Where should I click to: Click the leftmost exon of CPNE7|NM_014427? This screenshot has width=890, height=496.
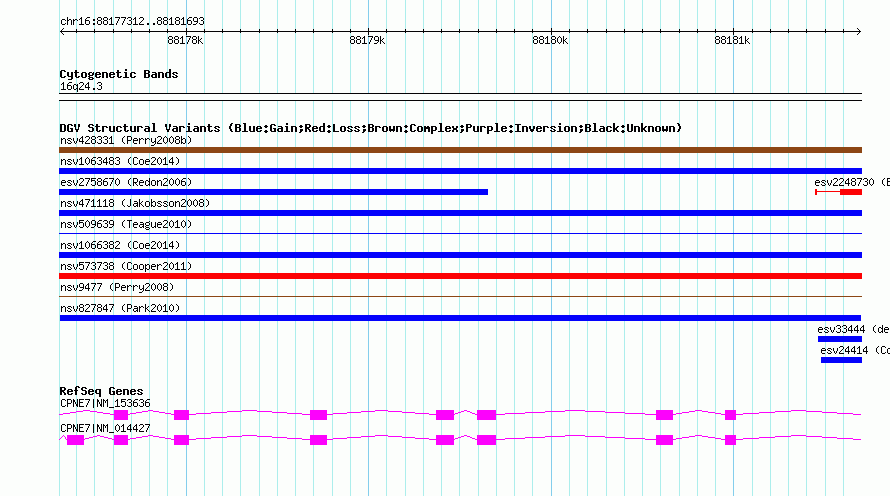point(75,440)
